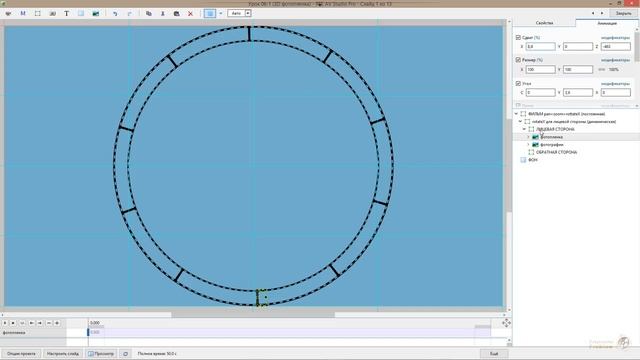Open modifiers link for Размер

615,60
